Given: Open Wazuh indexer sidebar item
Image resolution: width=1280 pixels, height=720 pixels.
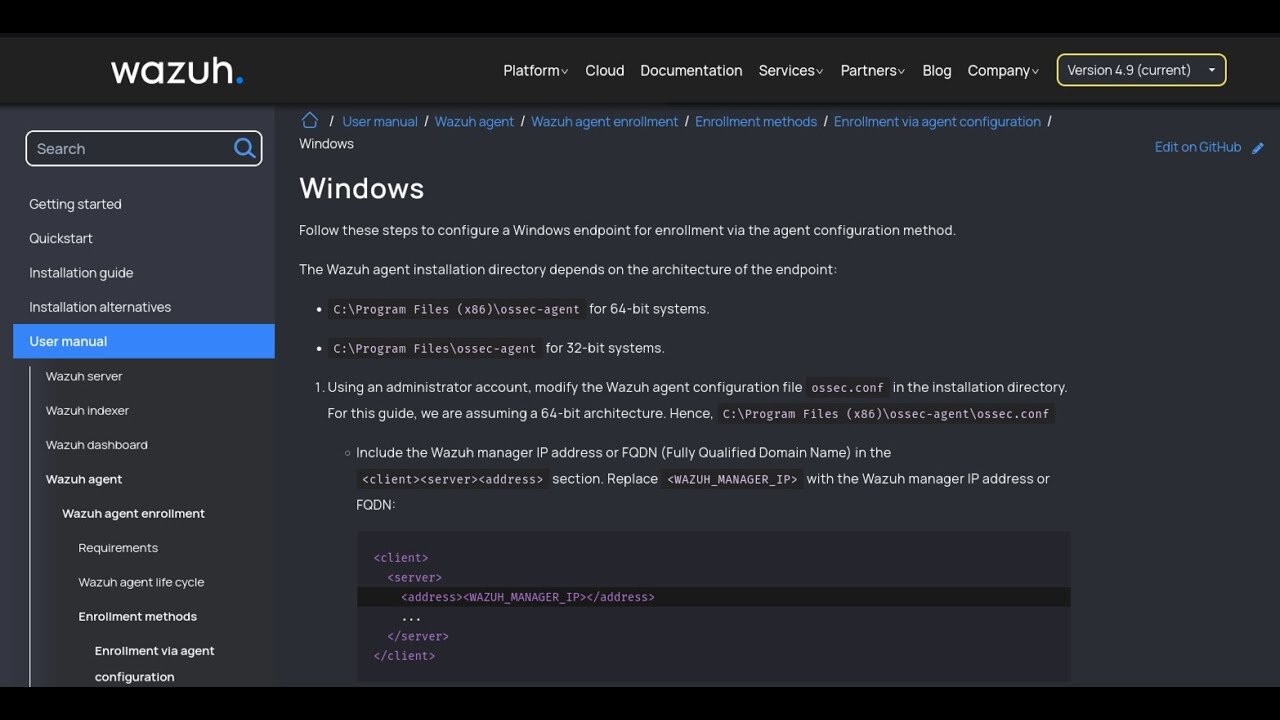Looking at the screenshot, I should [87, 411].
